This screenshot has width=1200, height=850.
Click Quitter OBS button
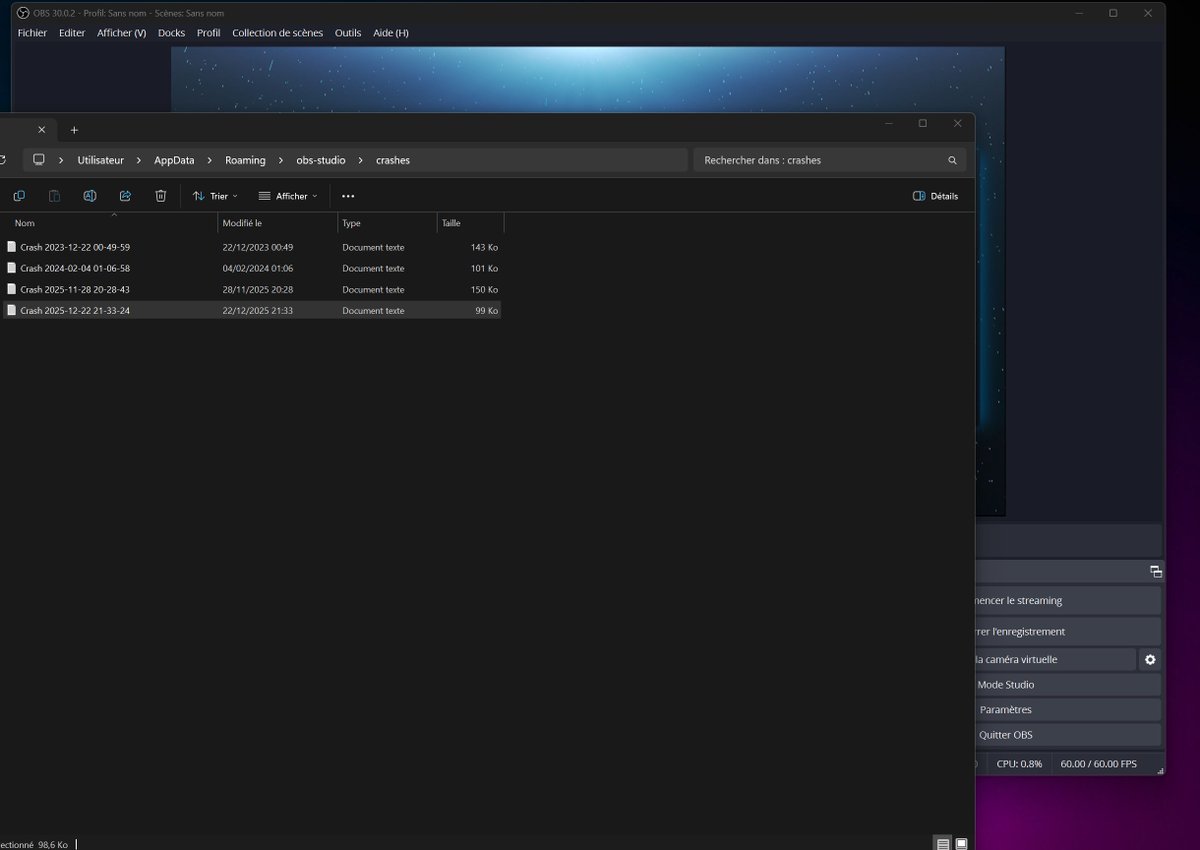[x=1068, y=734]
